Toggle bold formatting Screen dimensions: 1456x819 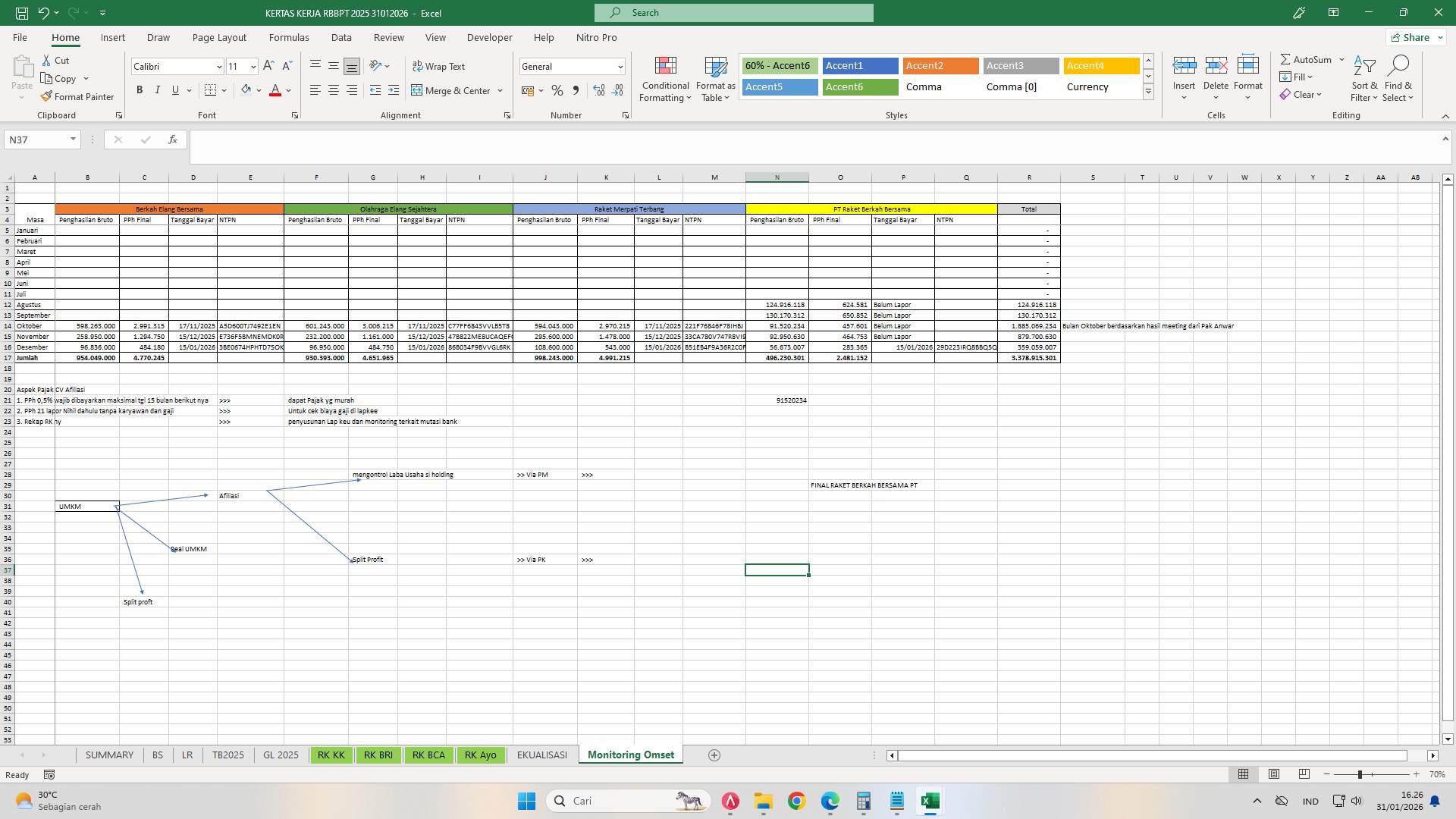(x=140, y=89)
